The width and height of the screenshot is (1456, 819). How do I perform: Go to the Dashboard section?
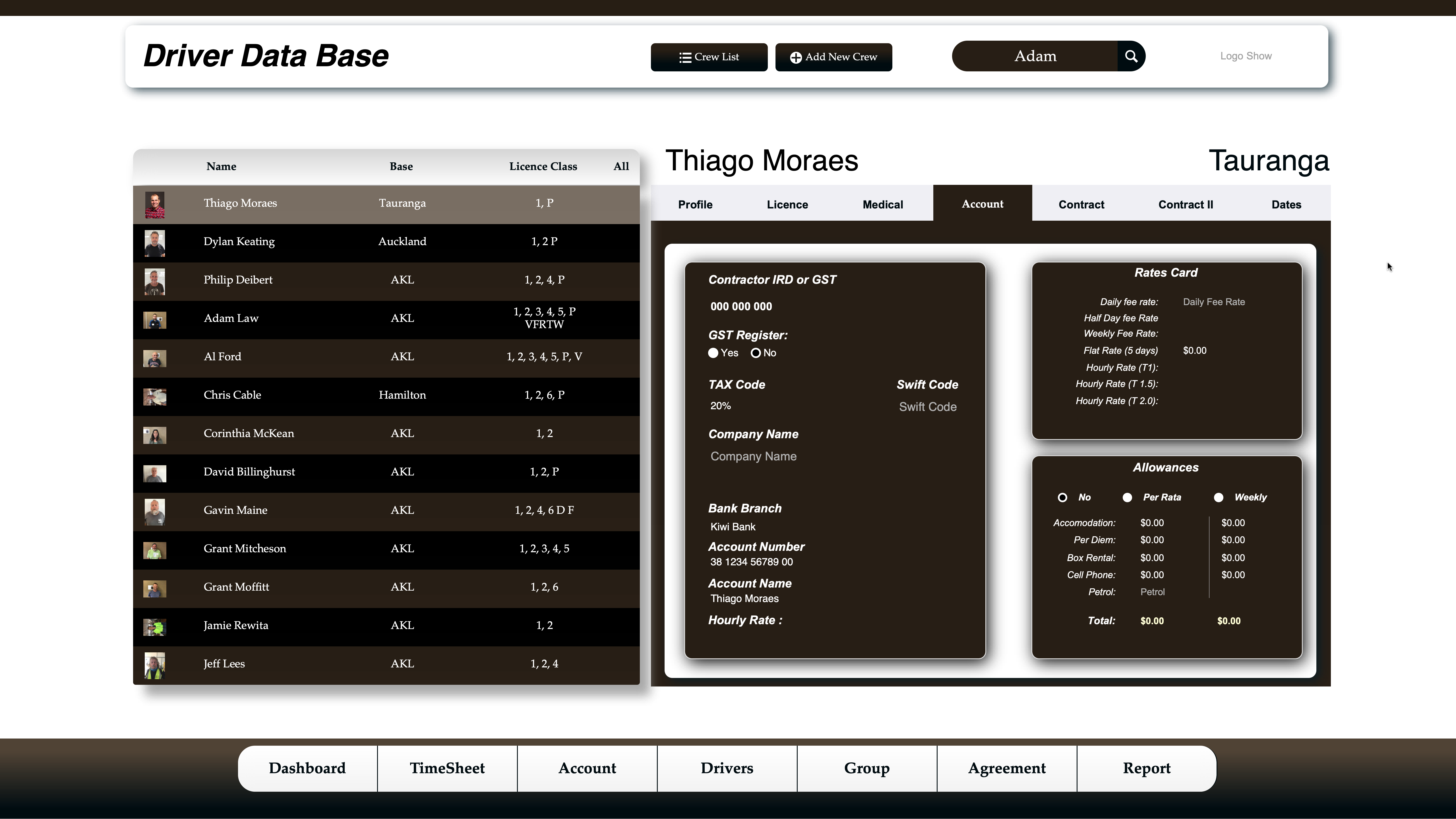coord(307,768)
